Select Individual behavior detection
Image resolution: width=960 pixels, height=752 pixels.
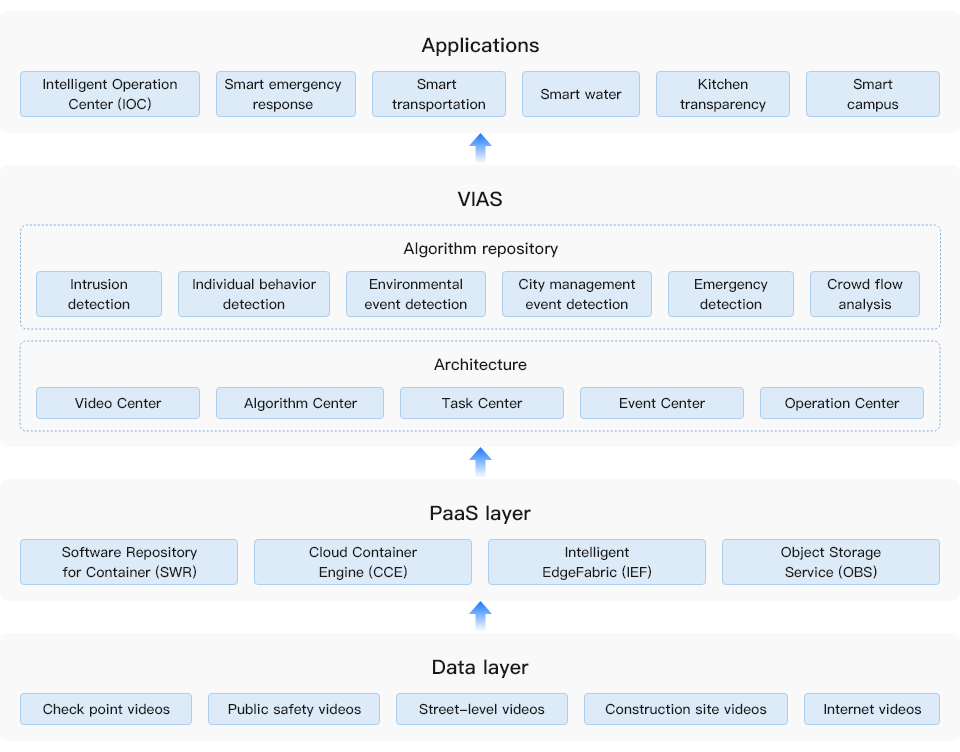point(253,294)
